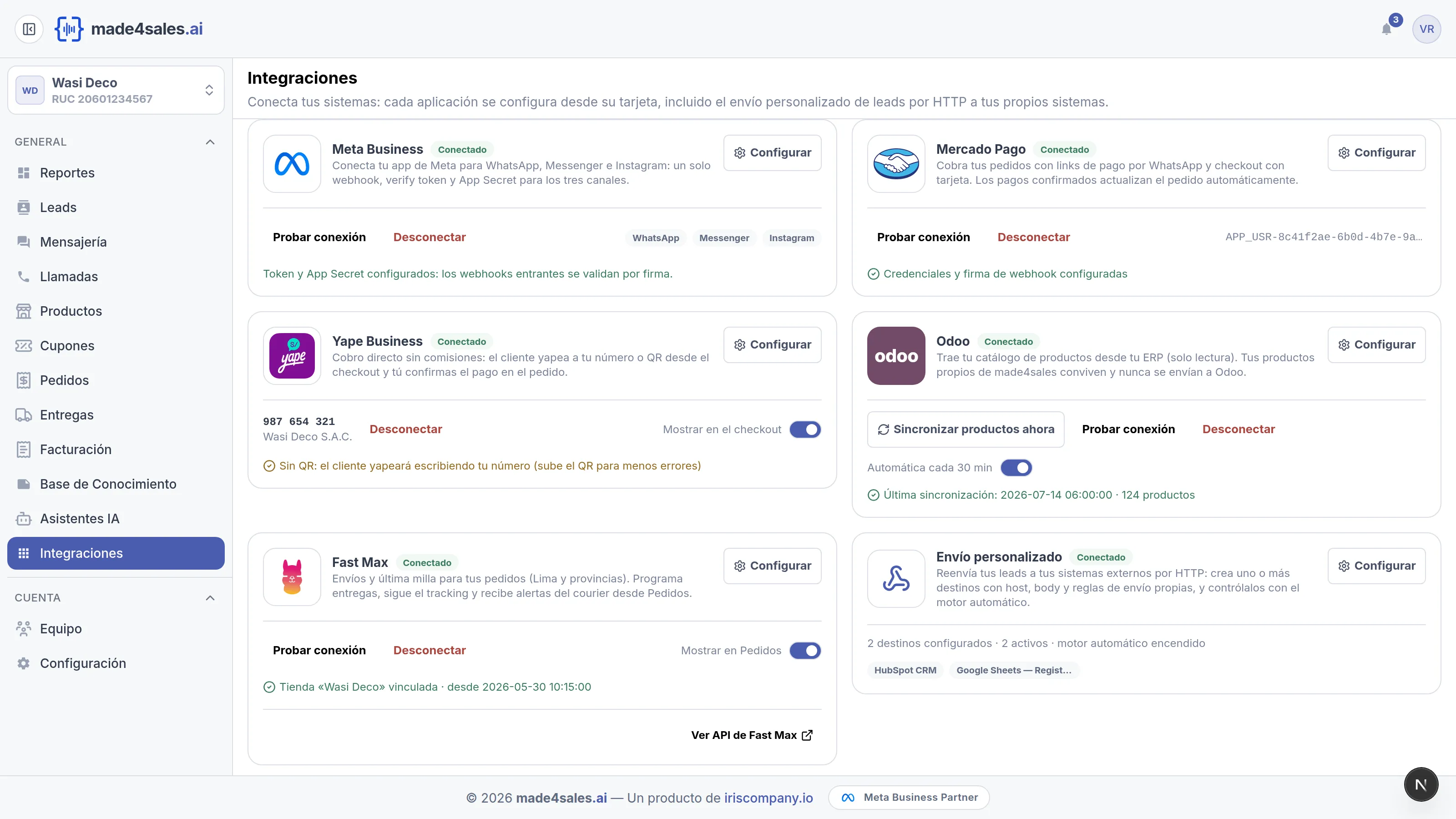Click the Reportes dashboard icon

23,173
